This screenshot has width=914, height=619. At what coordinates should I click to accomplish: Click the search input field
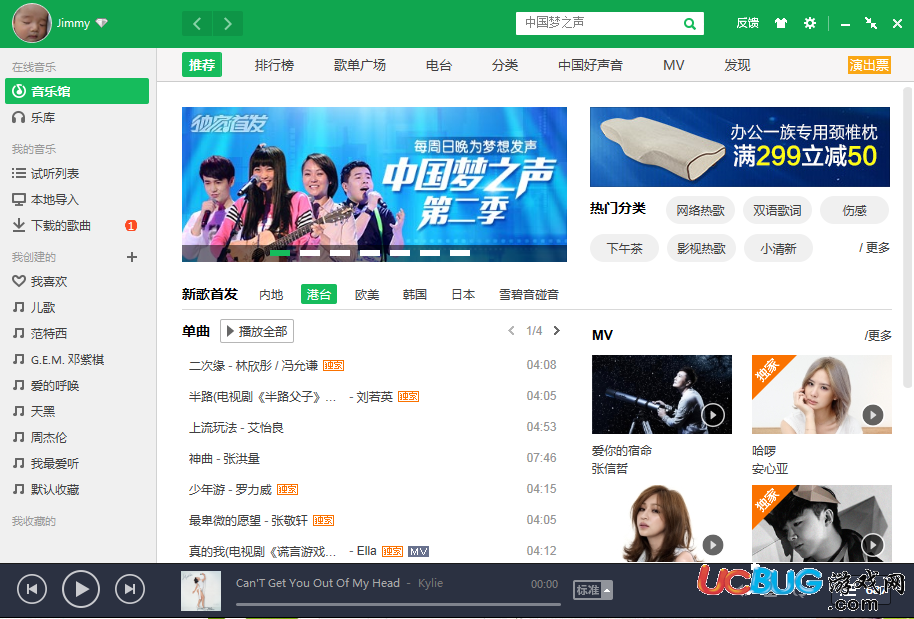coord(600,23)
